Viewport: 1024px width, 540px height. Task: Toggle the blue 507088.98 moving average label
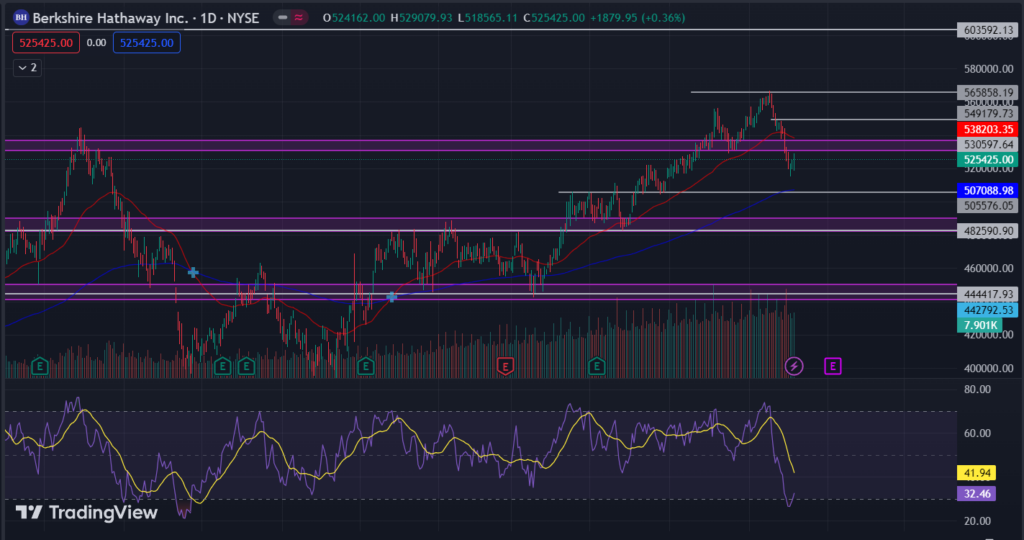pyautogui.click(x=987, y=191)
